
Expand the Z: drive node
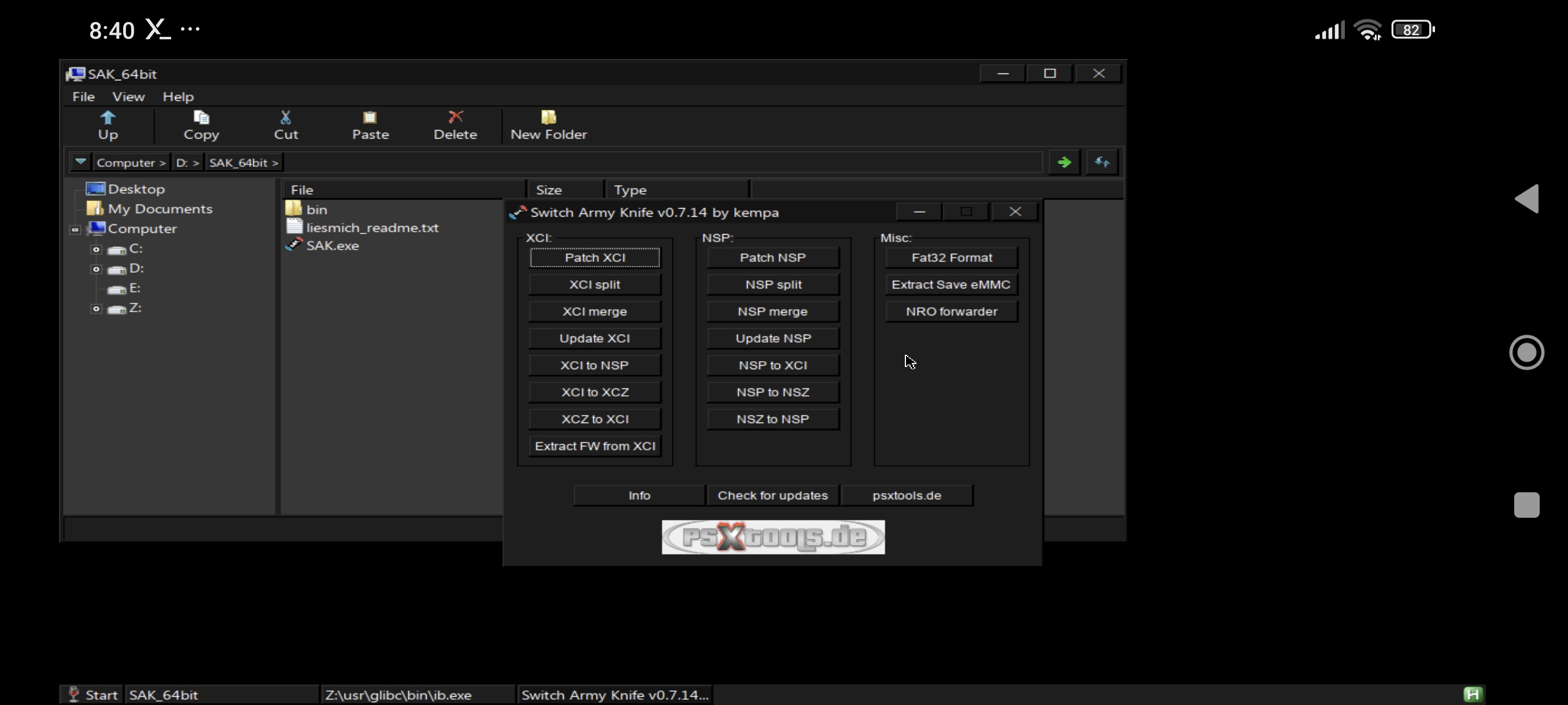95,309
